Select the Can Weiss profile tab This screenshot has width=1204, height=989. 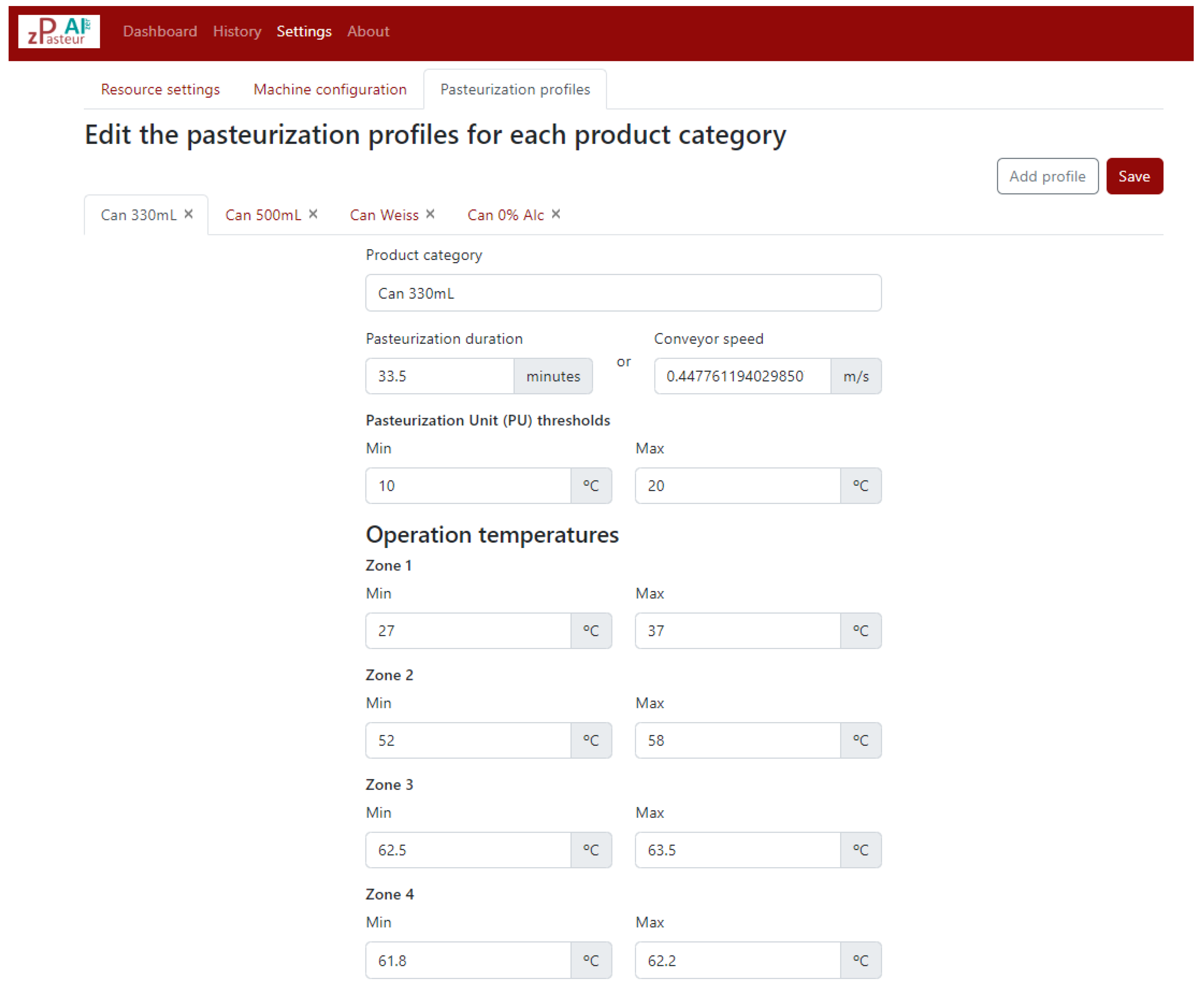click(384, 215)
